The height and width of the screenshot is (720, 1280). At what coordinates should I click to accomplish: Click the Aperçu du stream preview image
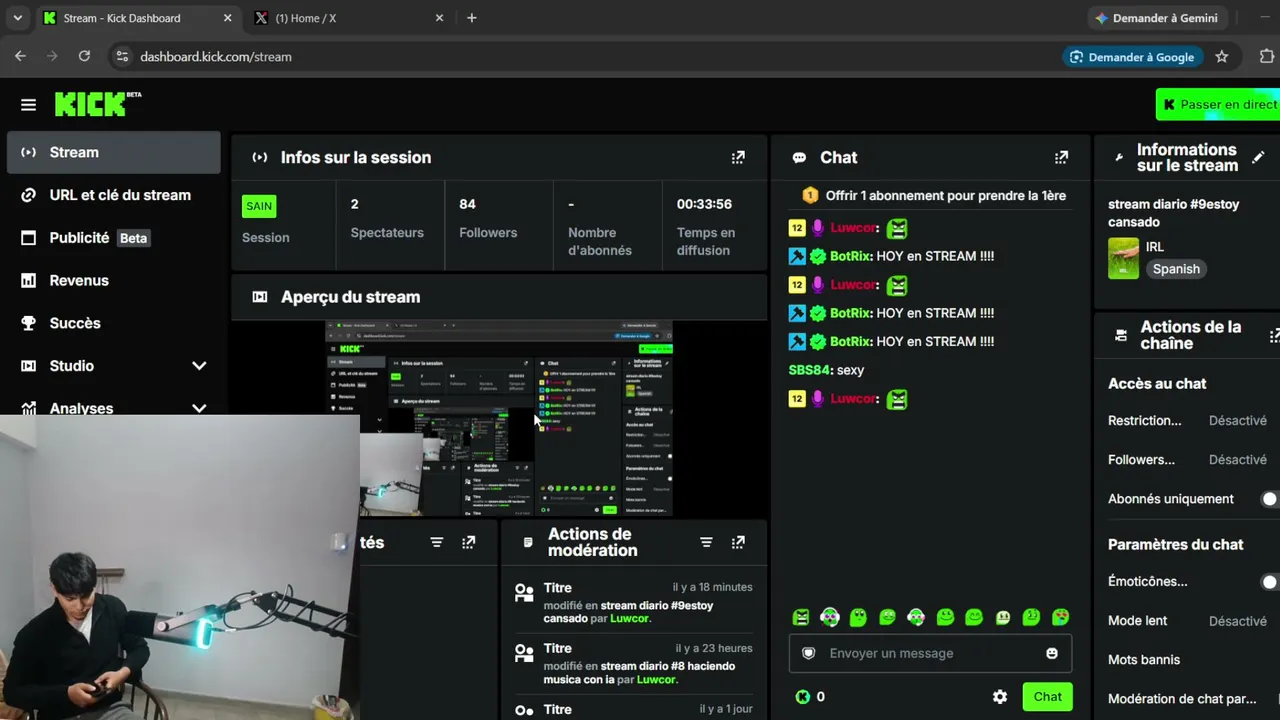tap(499, 418)
